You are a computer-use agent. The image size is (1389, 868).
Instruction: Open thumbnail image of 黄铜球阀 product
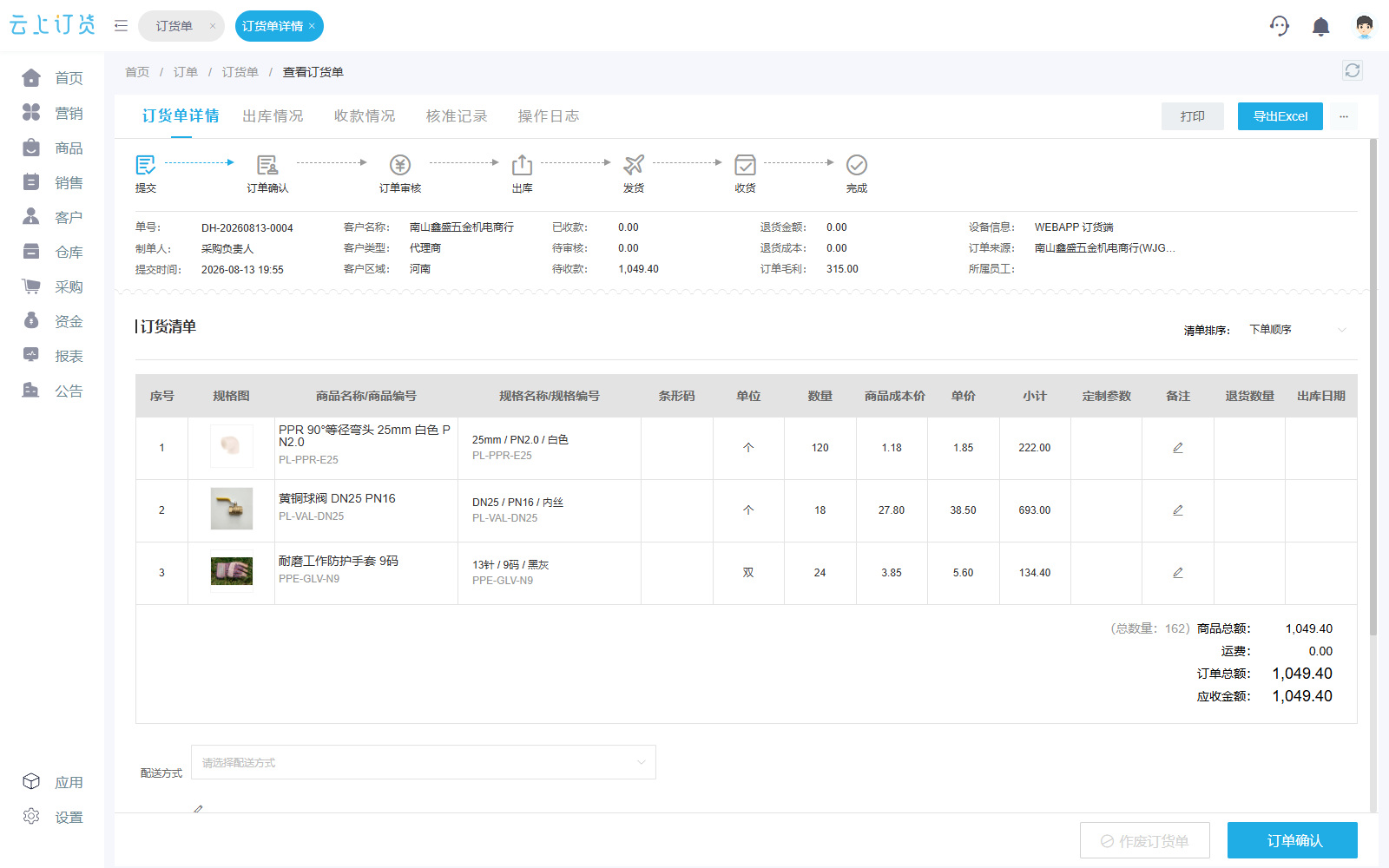tap(232, 509)
